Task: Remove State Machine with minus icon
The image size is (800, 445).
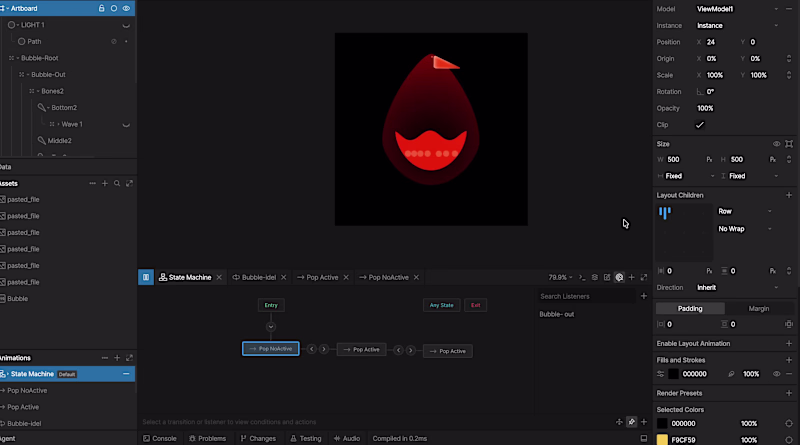Action: point(126,374)
